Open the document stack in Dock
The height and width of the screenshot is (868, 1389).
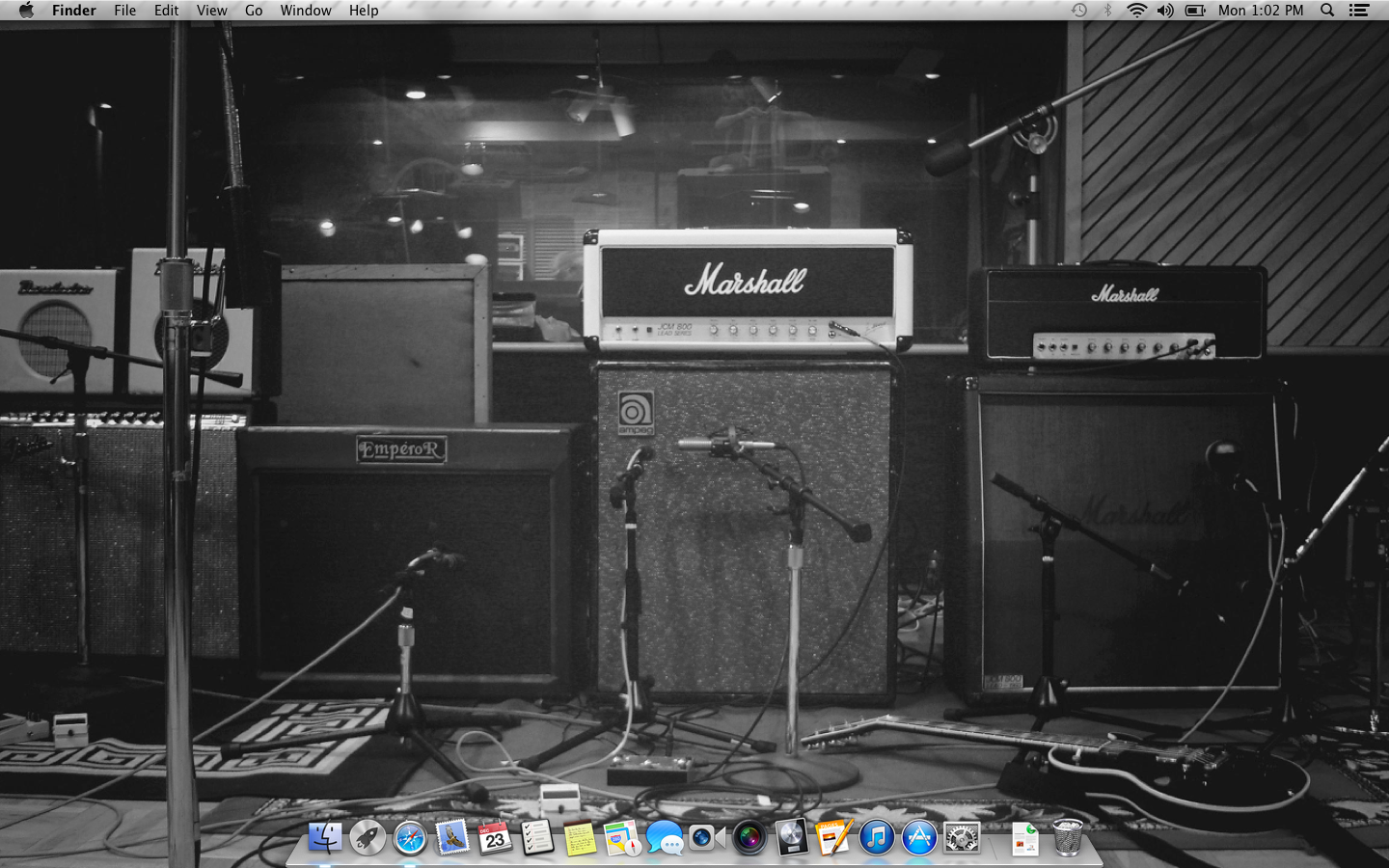click(x=1025, y=837)
